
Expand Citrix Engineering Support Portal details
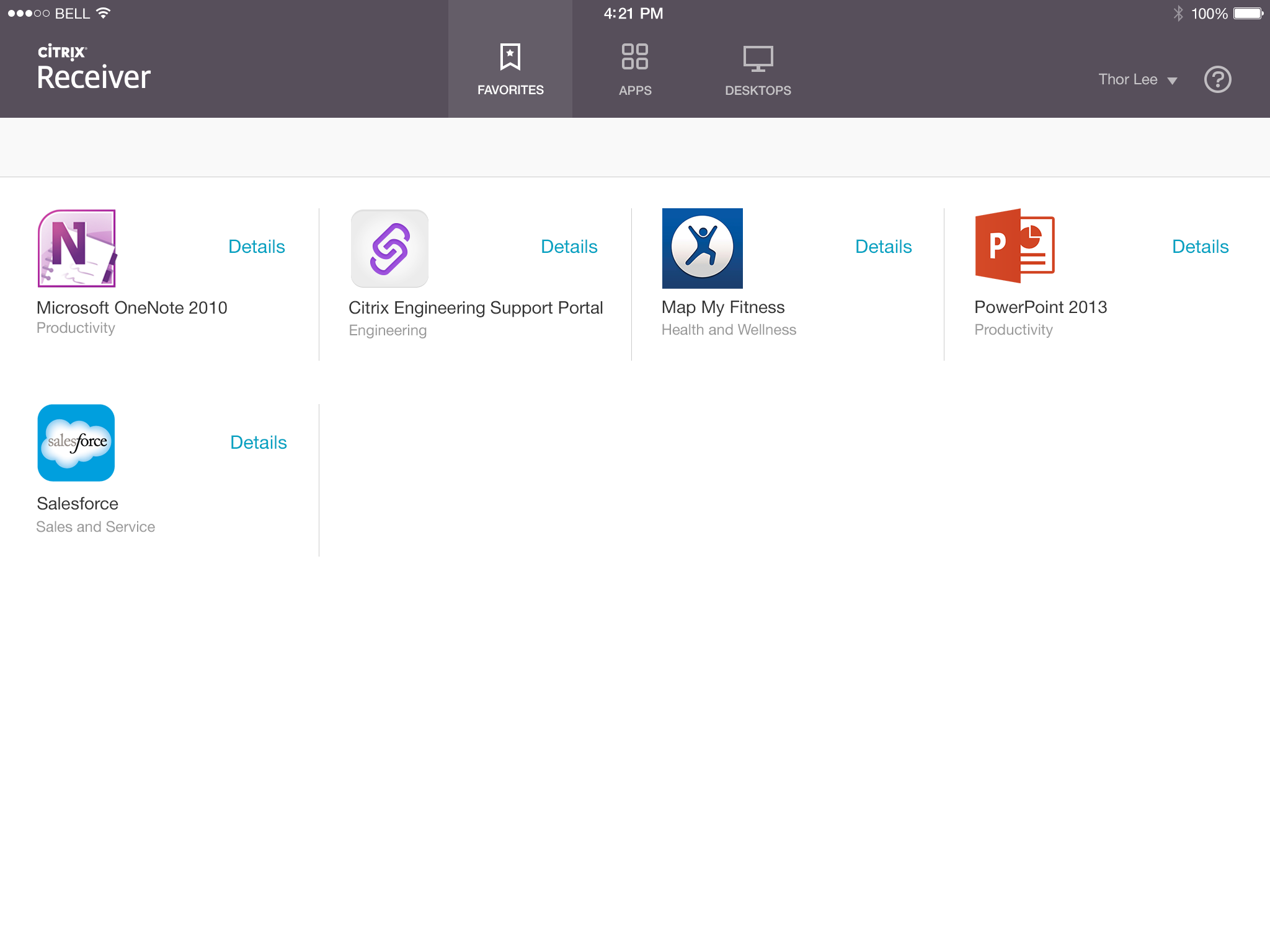pyautogui.click(x=570, y=245)
